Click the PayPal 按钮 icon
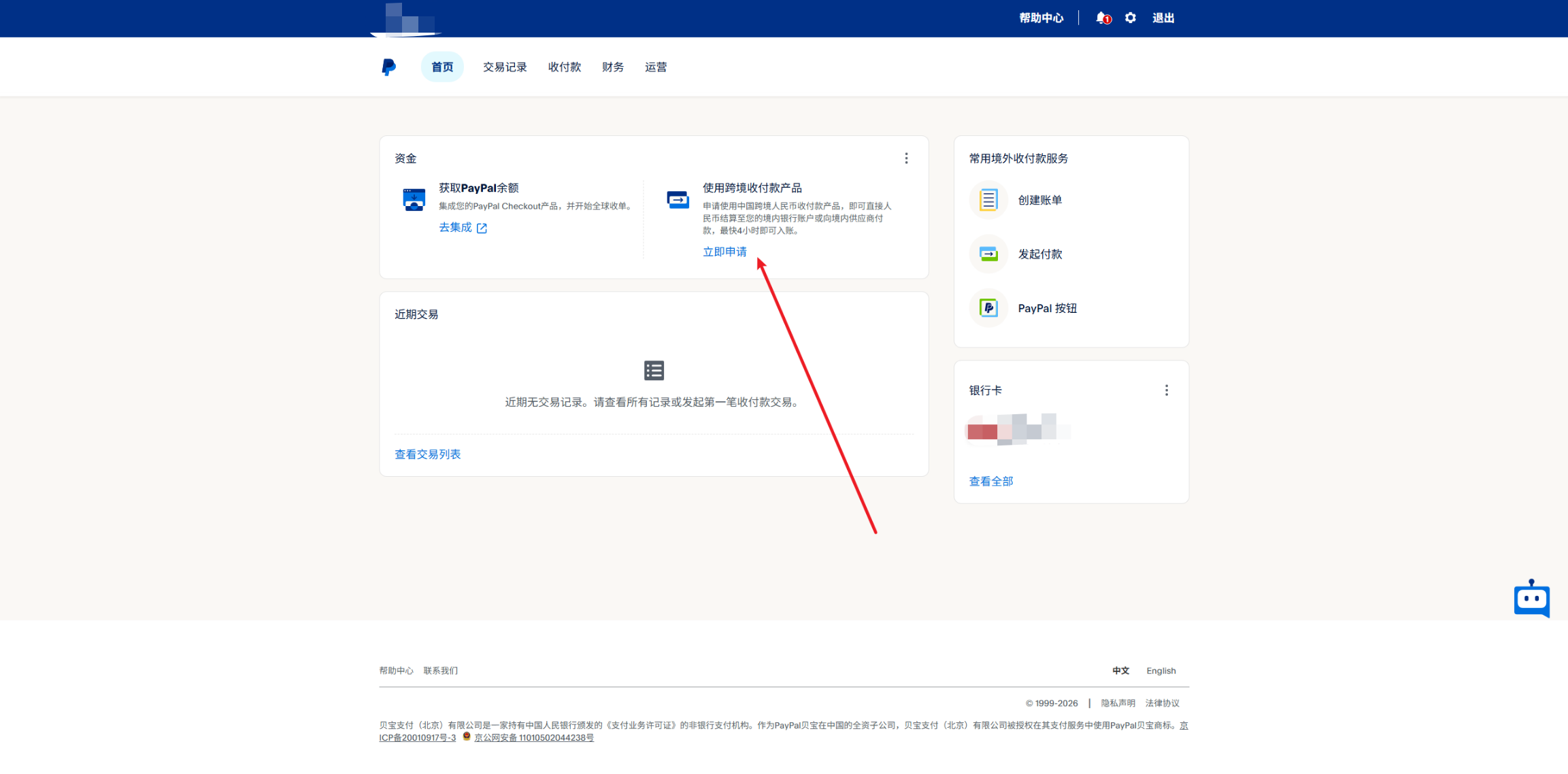 point(988,308)
